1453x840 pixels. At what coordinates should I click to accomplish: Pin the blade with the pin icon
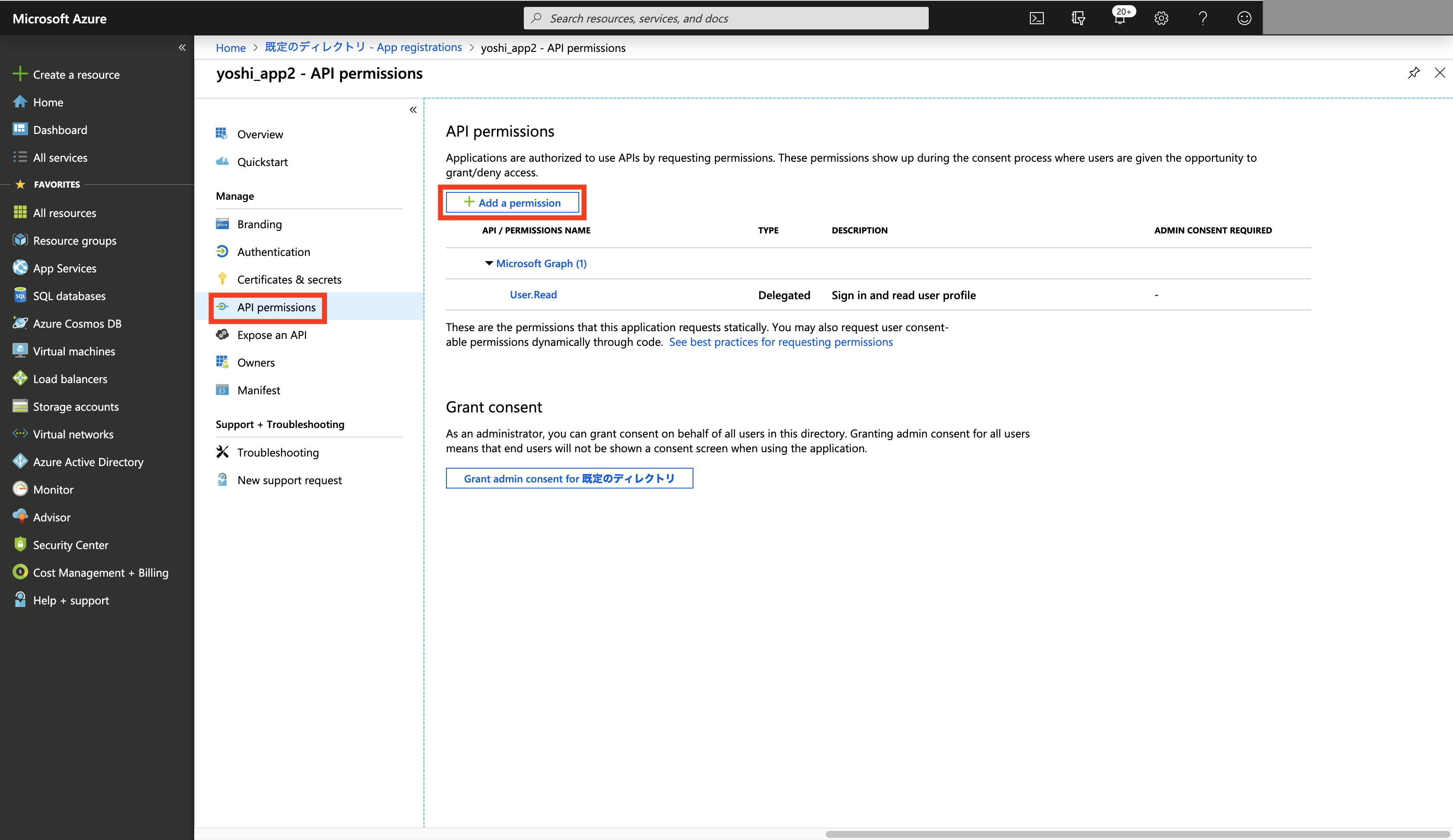[x=1413, y=73]
